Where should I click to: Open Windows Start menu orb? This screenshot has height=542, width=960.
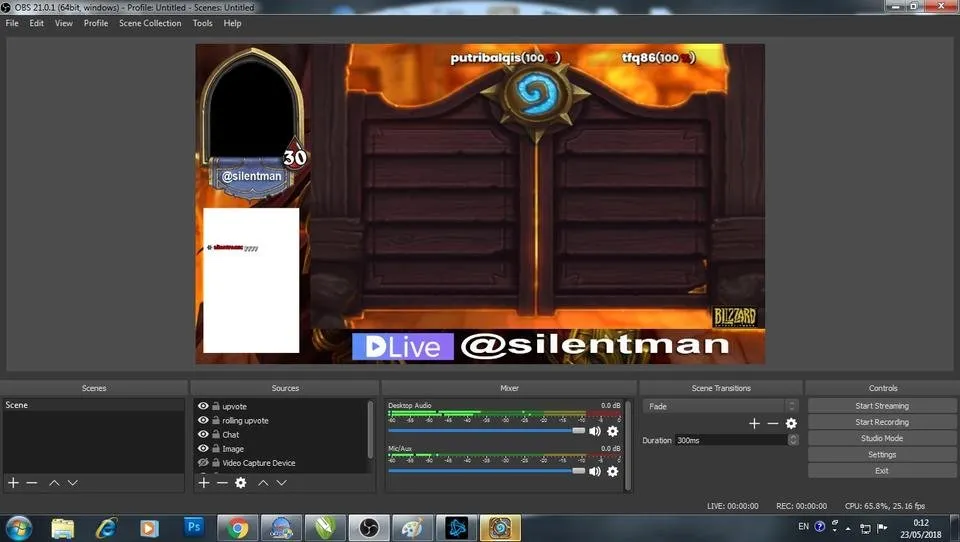(x=18, y=528)
